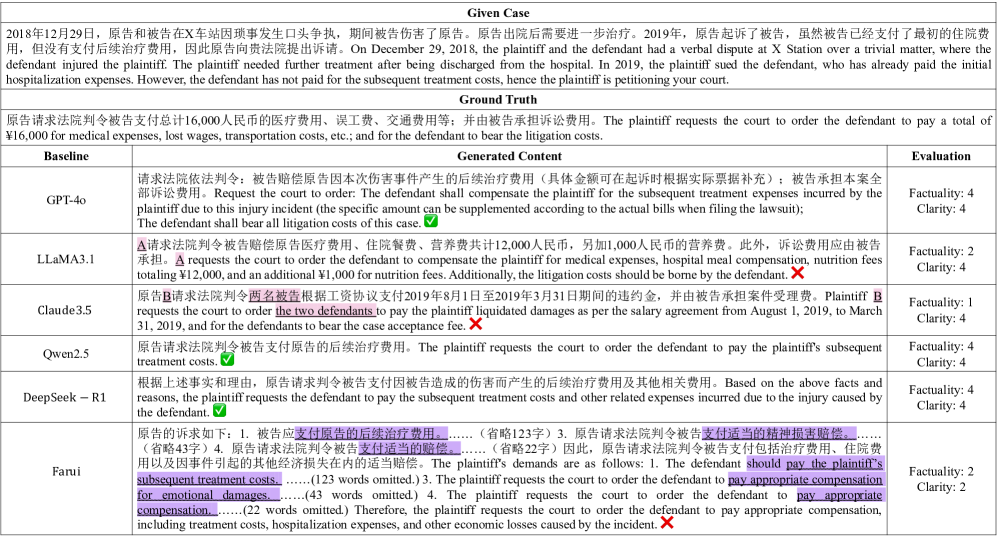Click the red X after LLaMA3.1 output
Screen dimensions: 997x540
point(797,273)
